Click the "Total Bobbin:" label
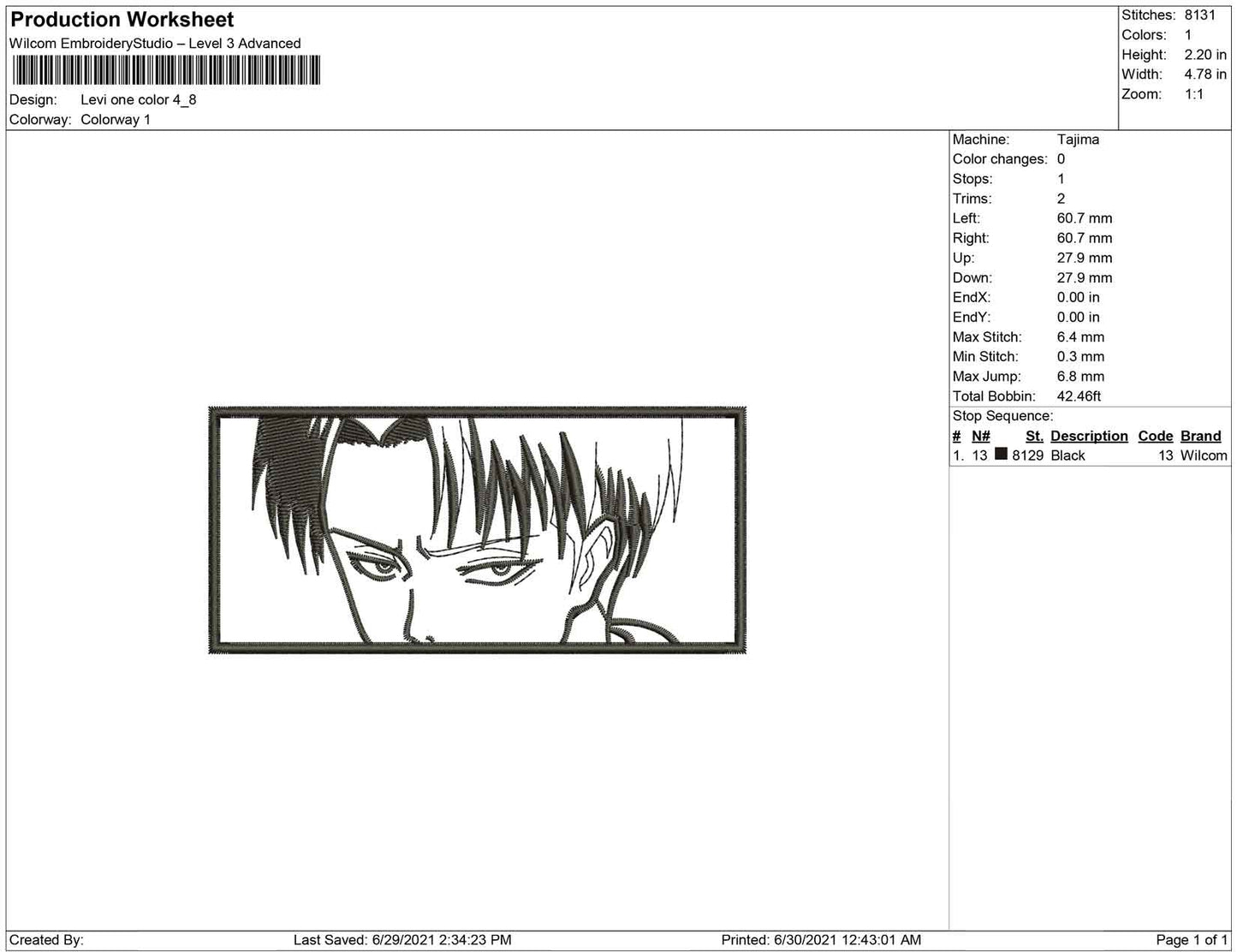1237x952 pixels. click(994, 396)
